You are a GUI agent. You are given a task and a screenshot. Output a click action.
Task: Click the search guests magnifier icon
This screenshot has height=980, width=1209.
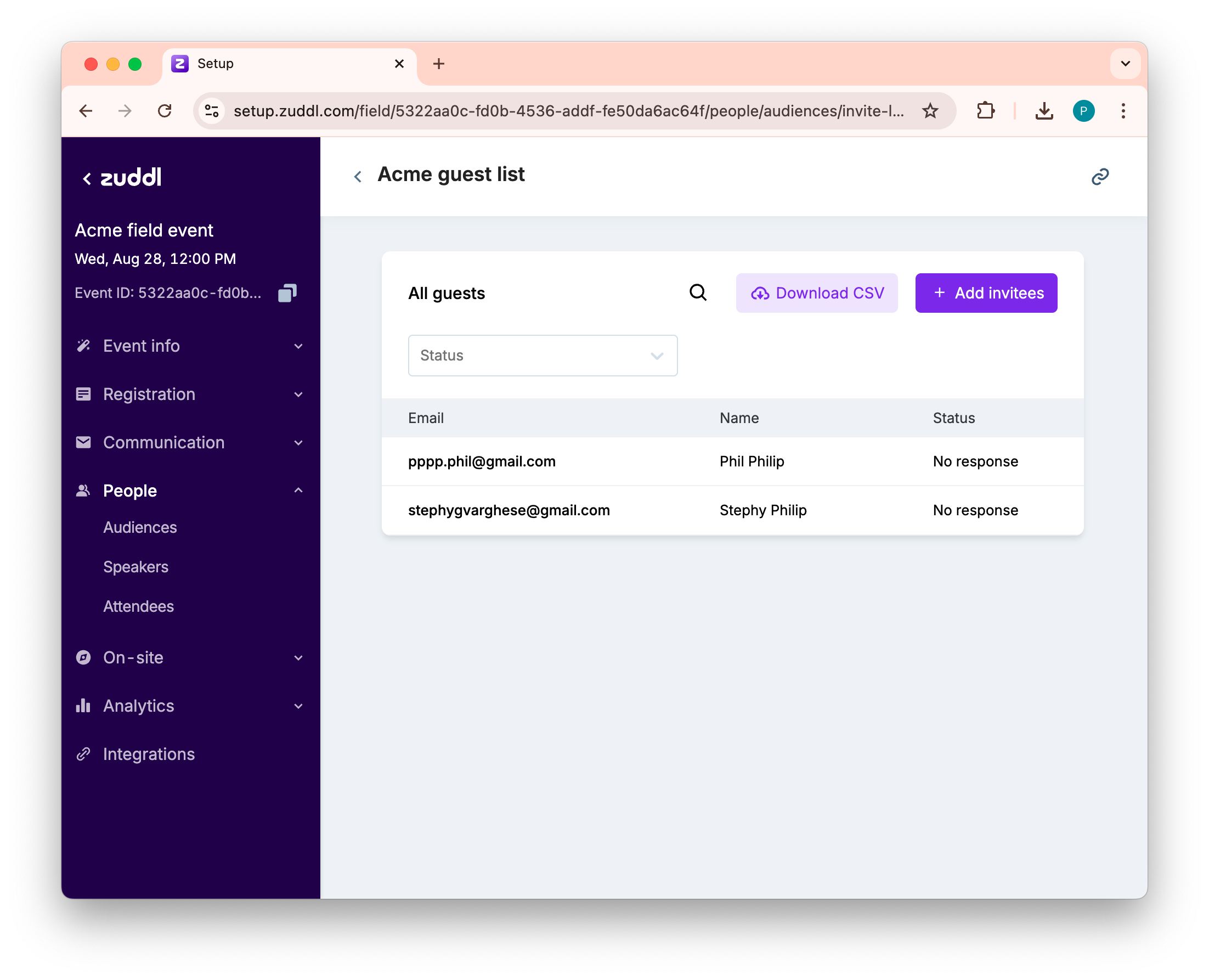(x=698, y=292)
